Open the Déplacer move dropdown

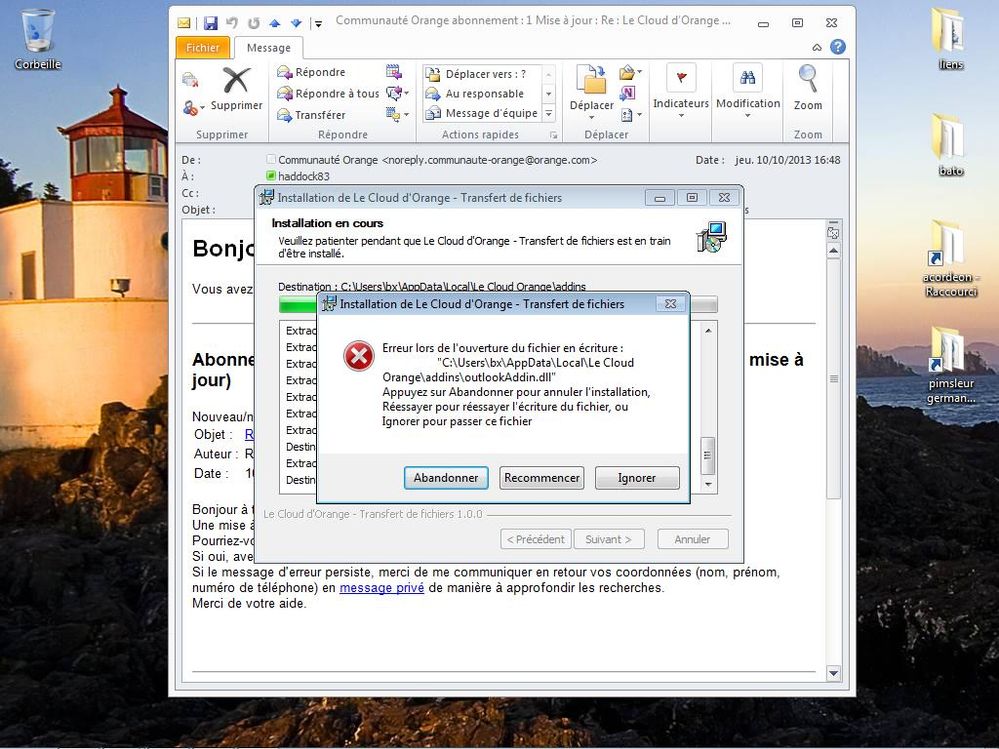[x=591, y=92]
